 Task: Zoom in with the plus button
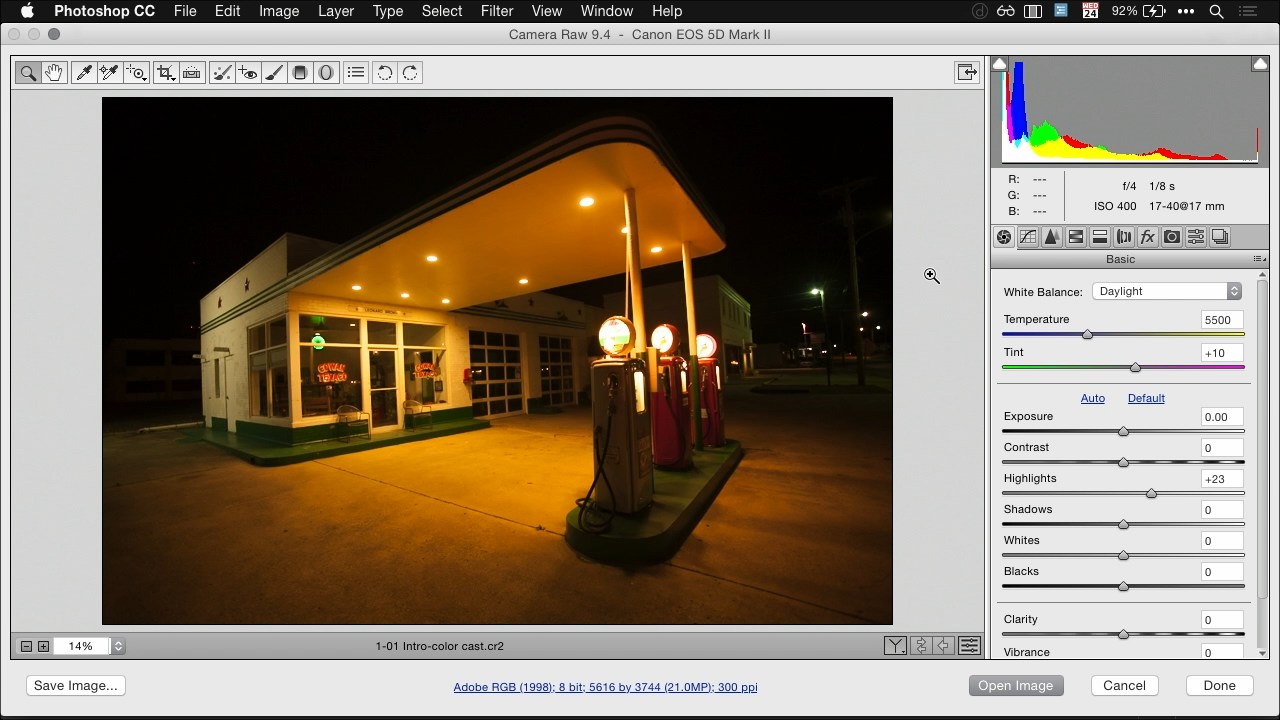click(x=43, y=646)
